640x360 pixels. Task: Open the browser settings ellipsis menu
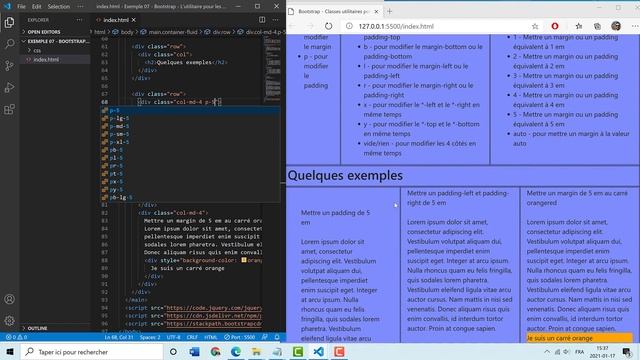tap(635, 26)
